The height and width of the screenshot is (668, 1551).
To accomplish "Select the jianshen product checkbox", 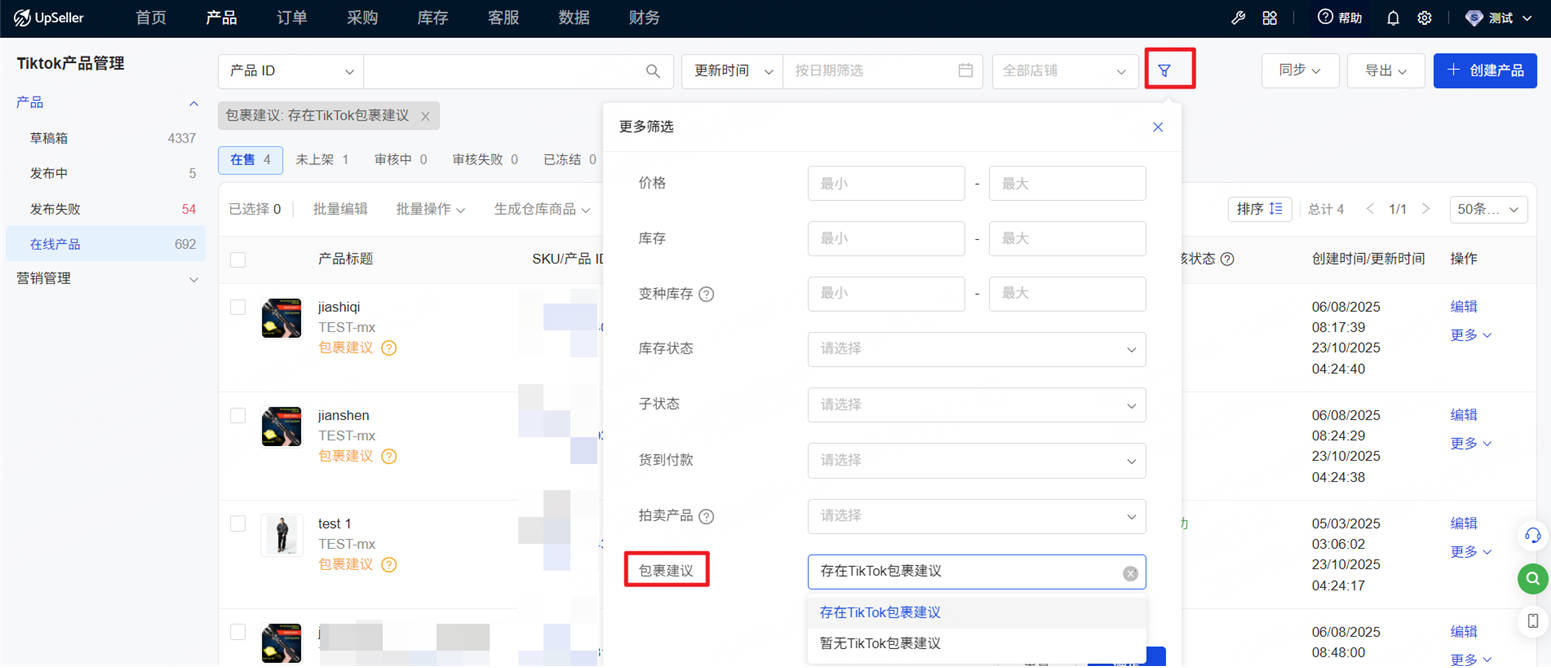I will pos(238,415).
